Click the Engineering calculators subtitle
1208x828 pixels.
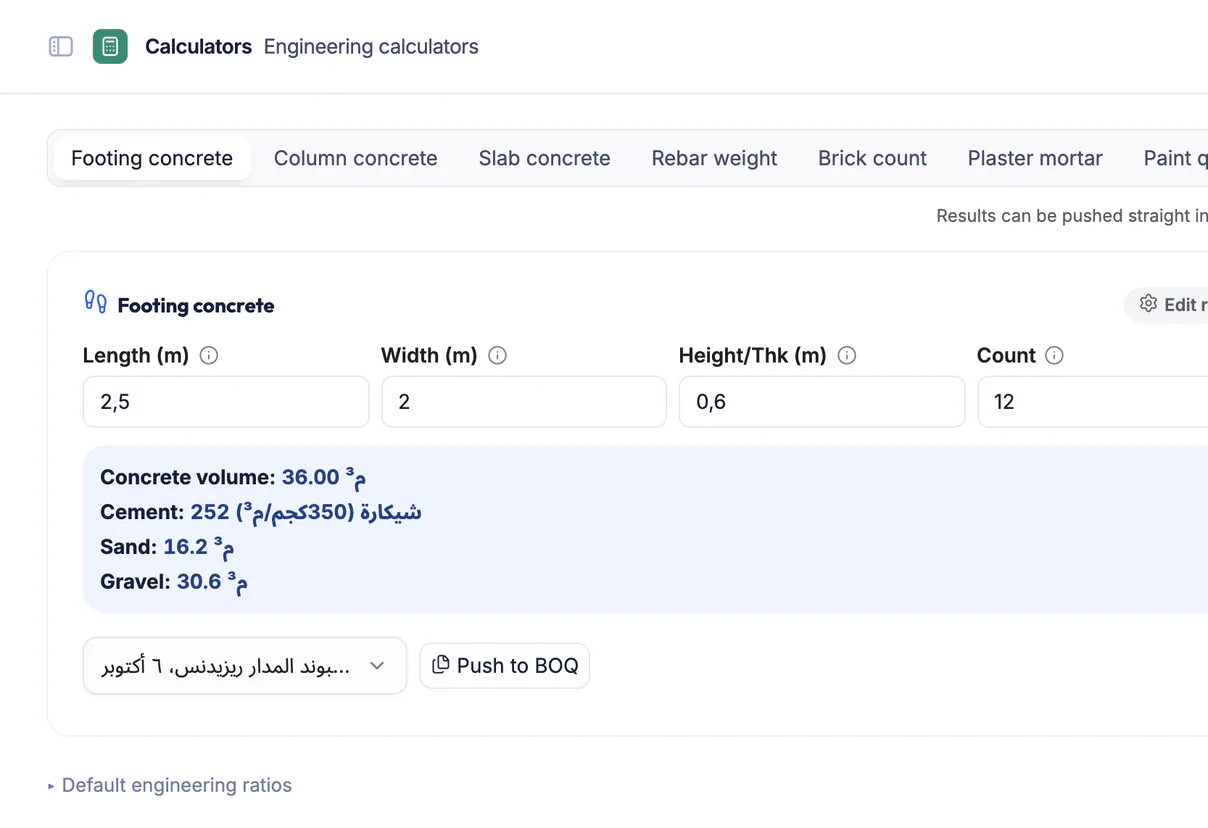click(371, 46)
